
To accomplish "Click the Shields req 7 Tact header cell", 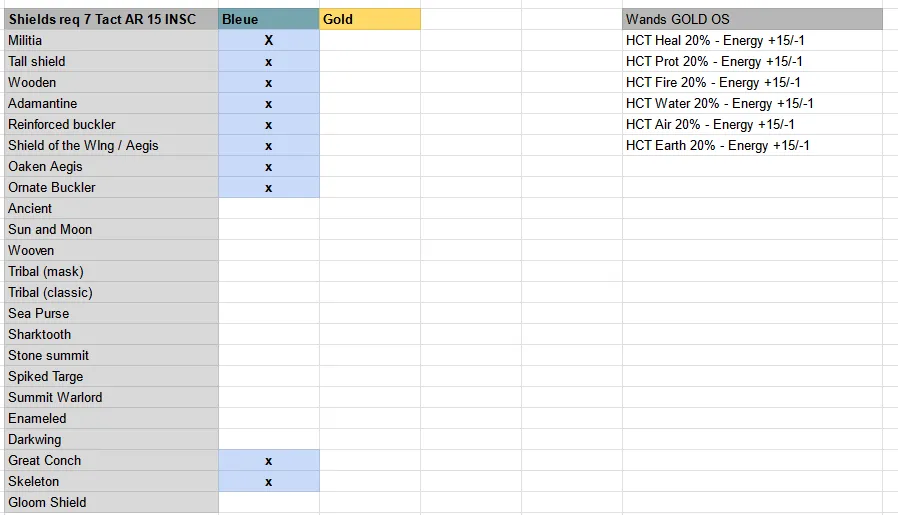I will (x=112, y=19).
